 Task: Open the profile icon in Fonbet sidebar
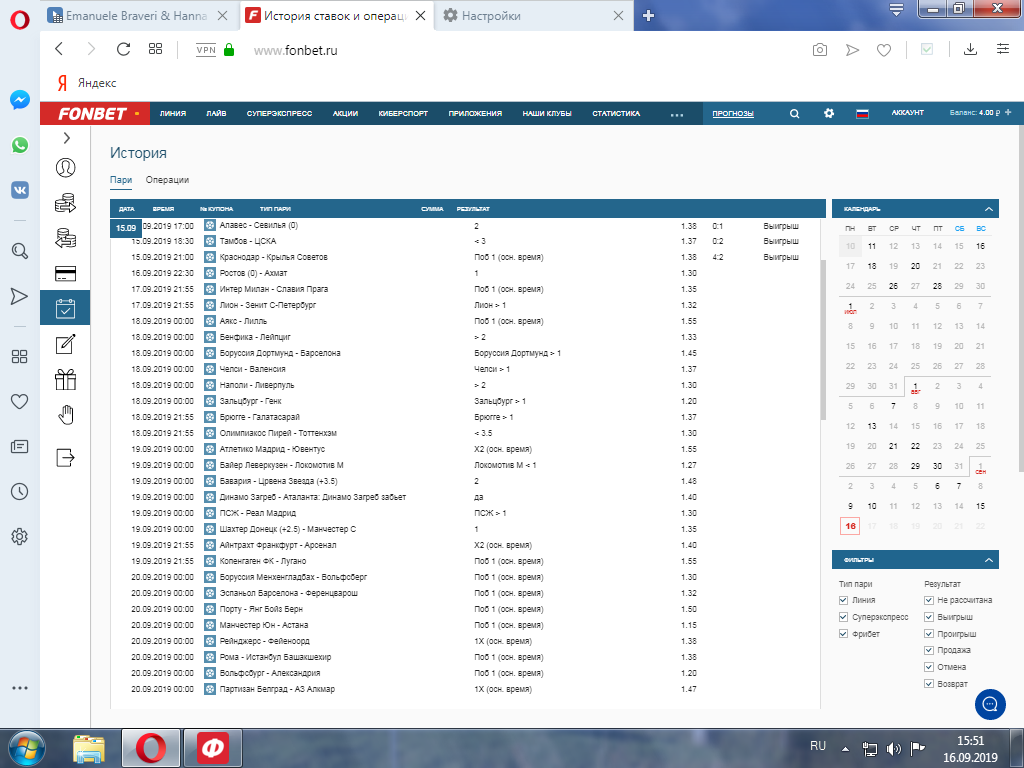click(x=66, y=168)
